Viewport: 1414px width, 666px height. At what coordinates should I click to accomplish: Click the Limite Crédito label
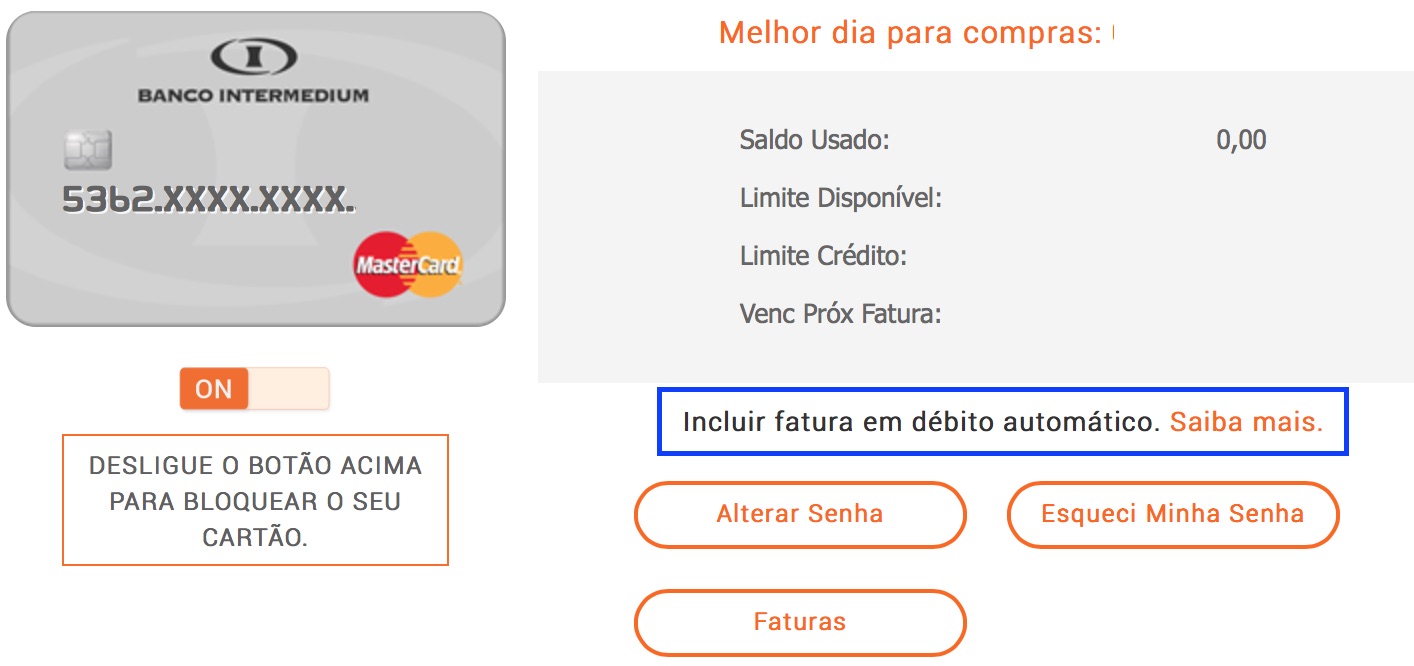[823, 256]
